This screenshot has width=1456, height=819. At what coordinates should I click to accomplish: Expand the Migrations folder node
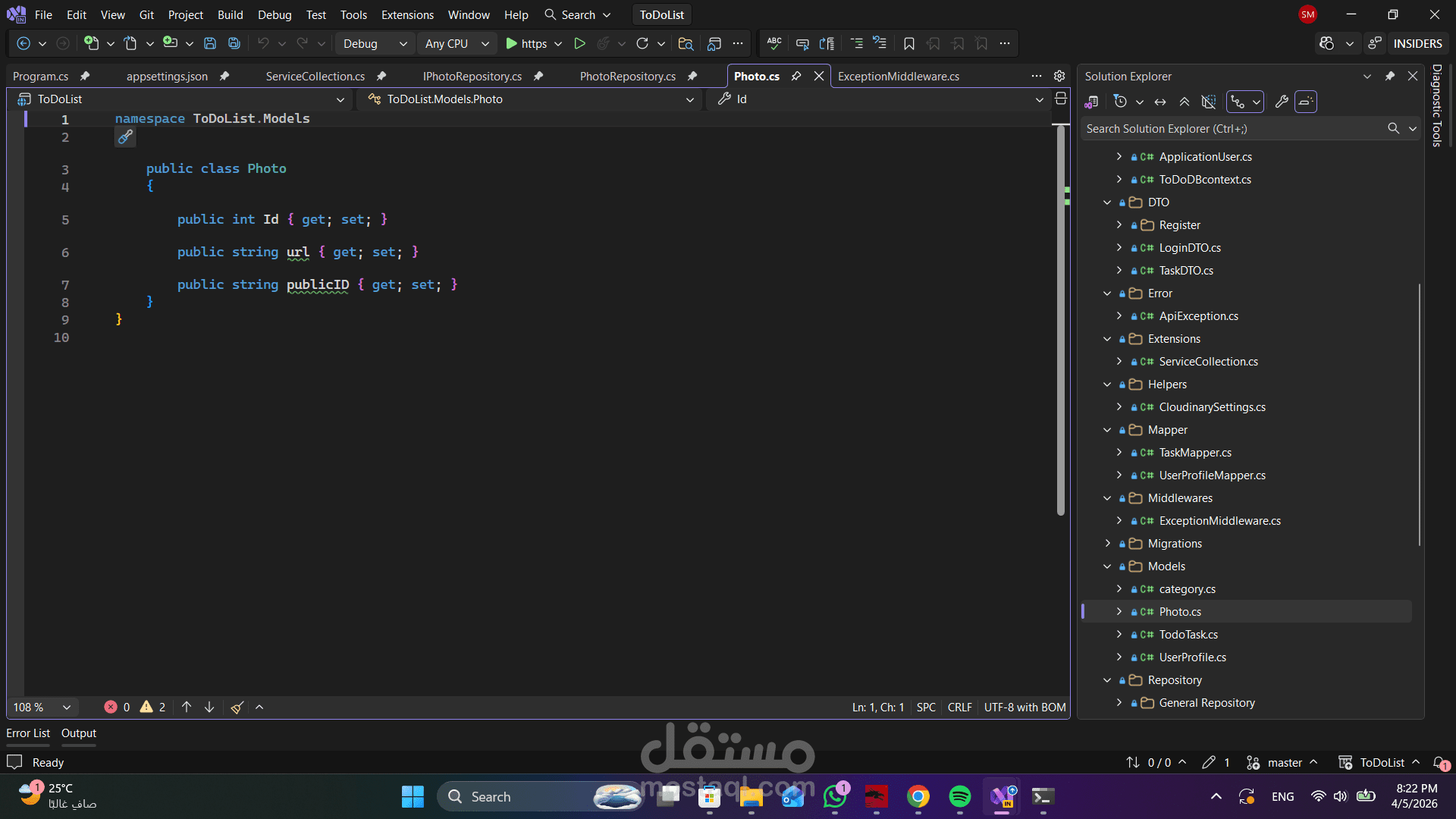coord(1107,544)
